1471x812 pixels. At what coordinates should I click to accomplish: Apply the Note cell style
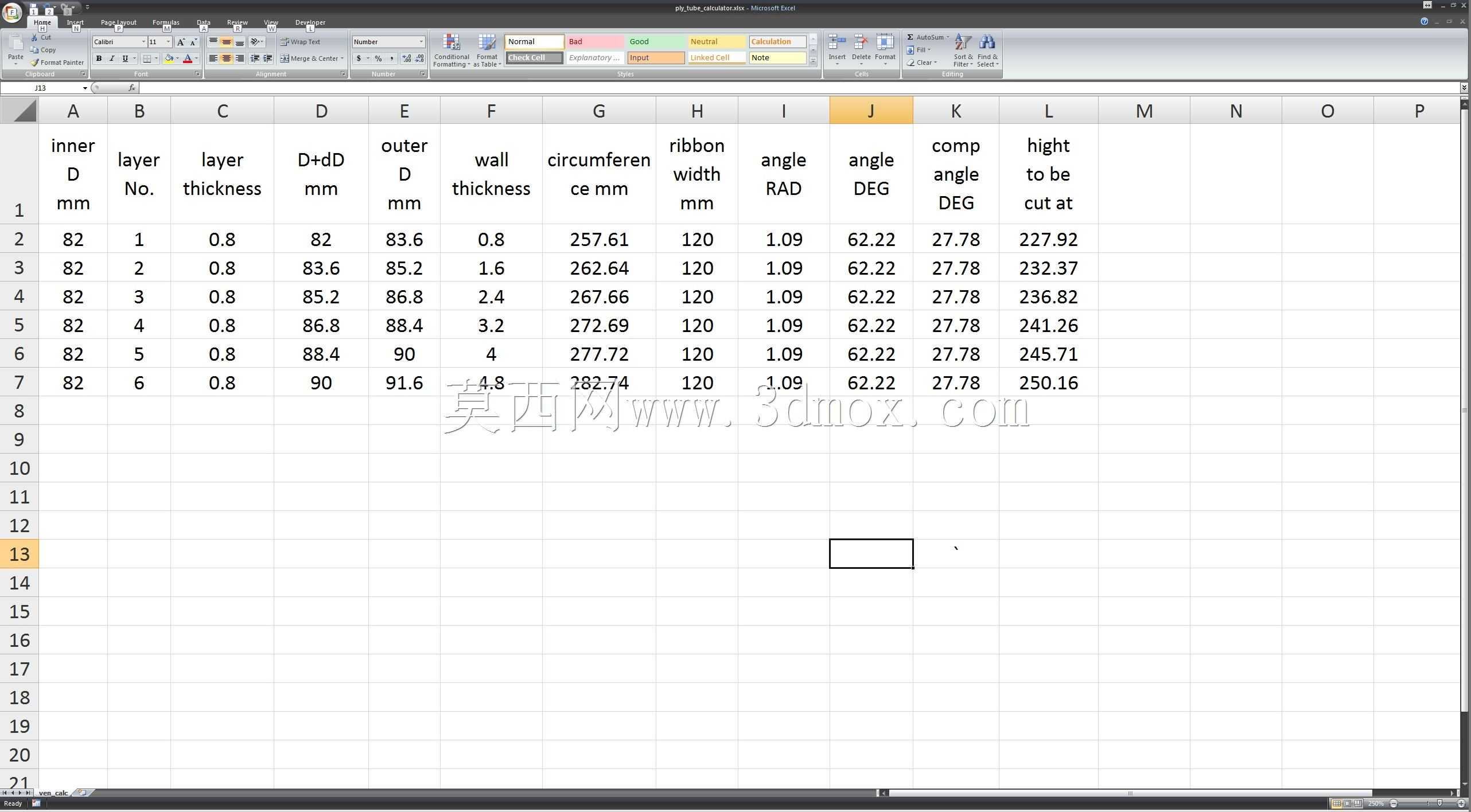[x=777, y=57]
